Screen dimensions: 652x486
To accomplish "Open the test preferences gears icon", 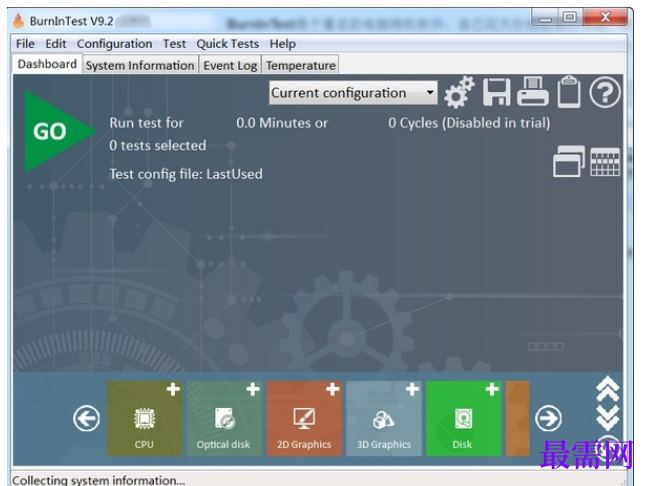I will click(x=459, y=92).
